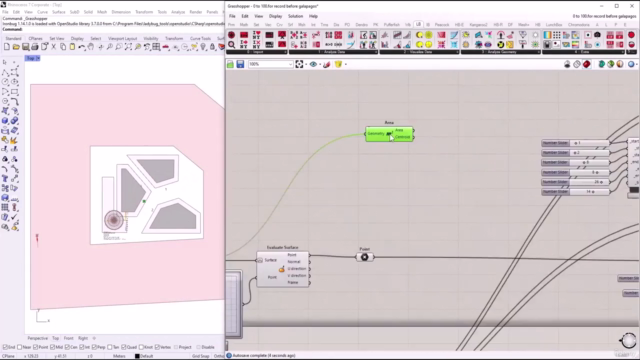Click the four-viewport layout icon in Rhino
The image size is (640, 360).
[x=156, y=47]
